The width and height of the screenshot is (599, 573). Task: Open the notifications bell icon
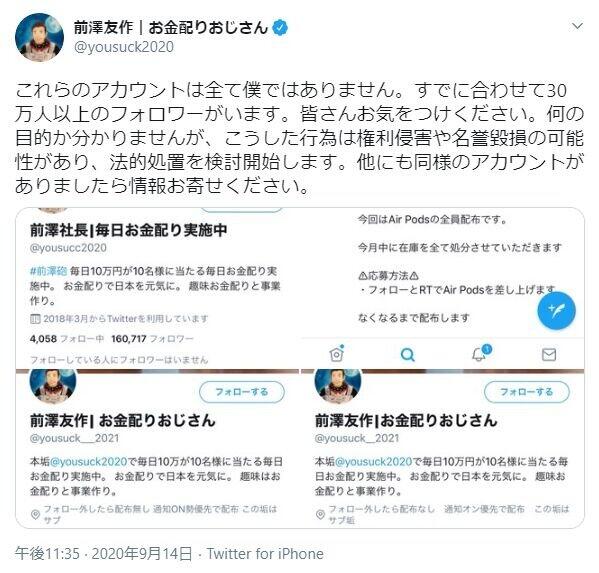point(480,354)
